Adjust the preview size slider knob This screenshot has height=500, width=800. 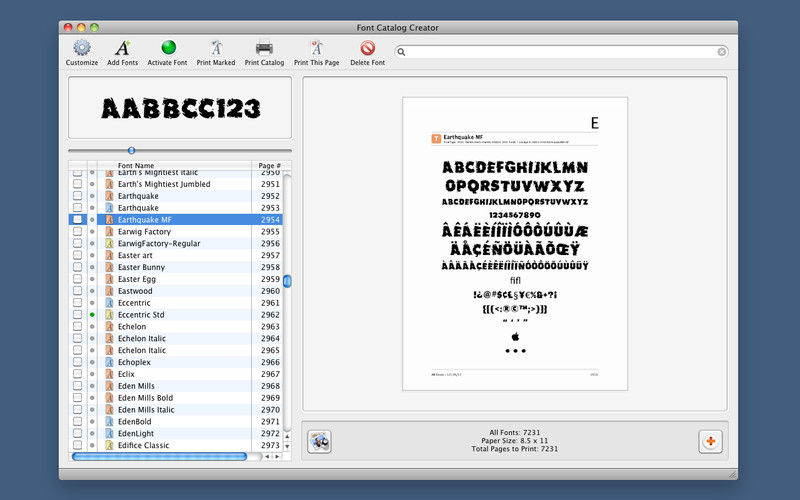(x=131, y=151)
